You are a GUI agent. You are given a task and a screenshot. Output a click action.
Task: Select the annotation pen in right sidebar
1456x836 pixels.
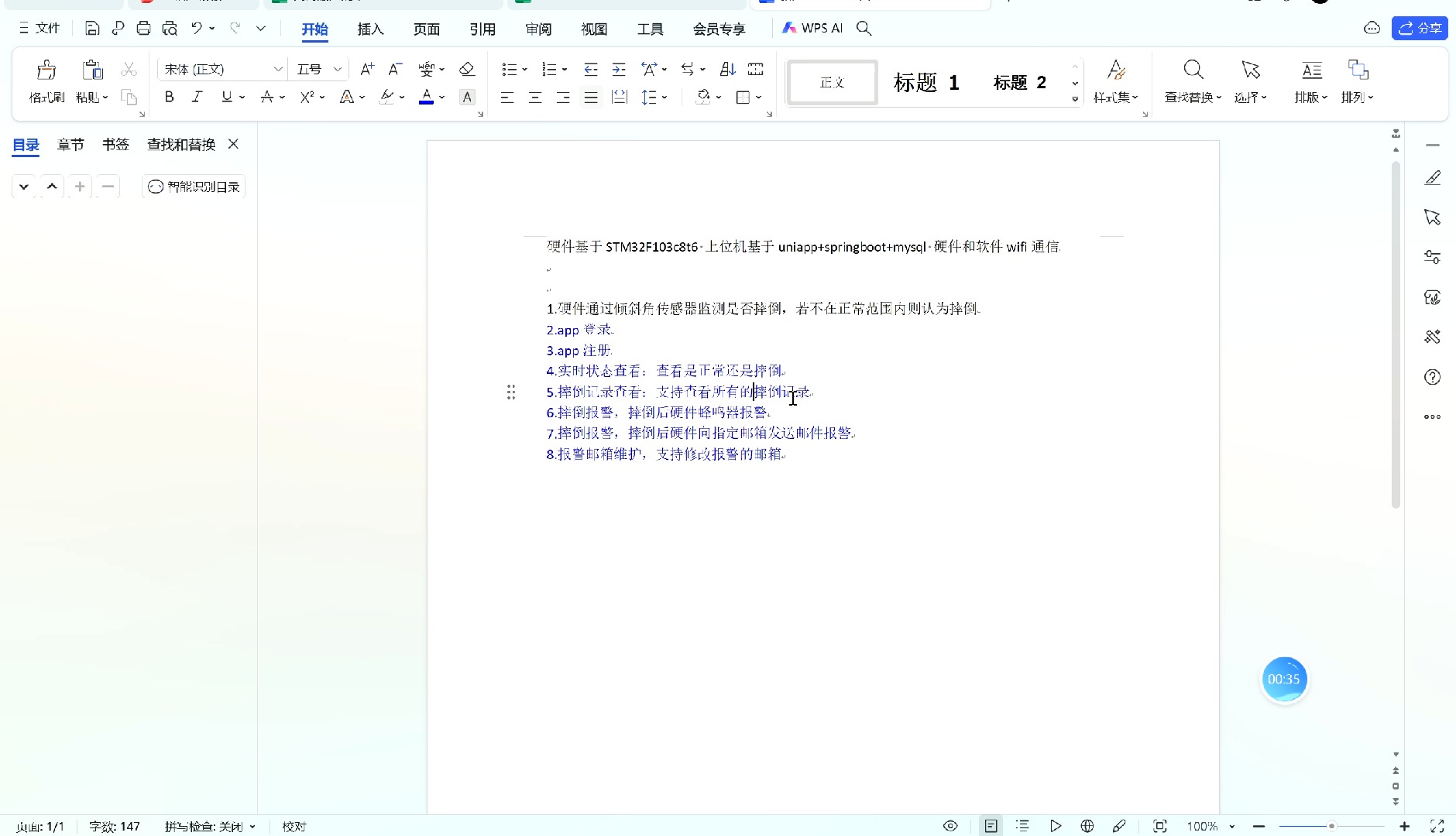[1432, 176]
